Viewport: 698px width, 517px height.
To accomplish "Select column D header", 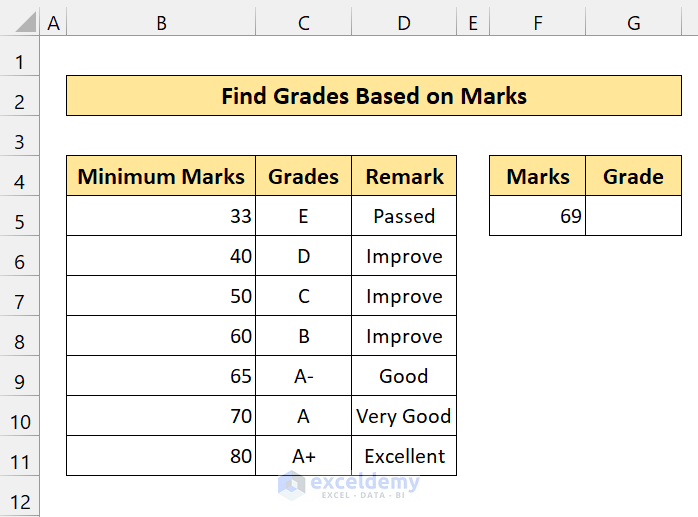I will [404, 22].
